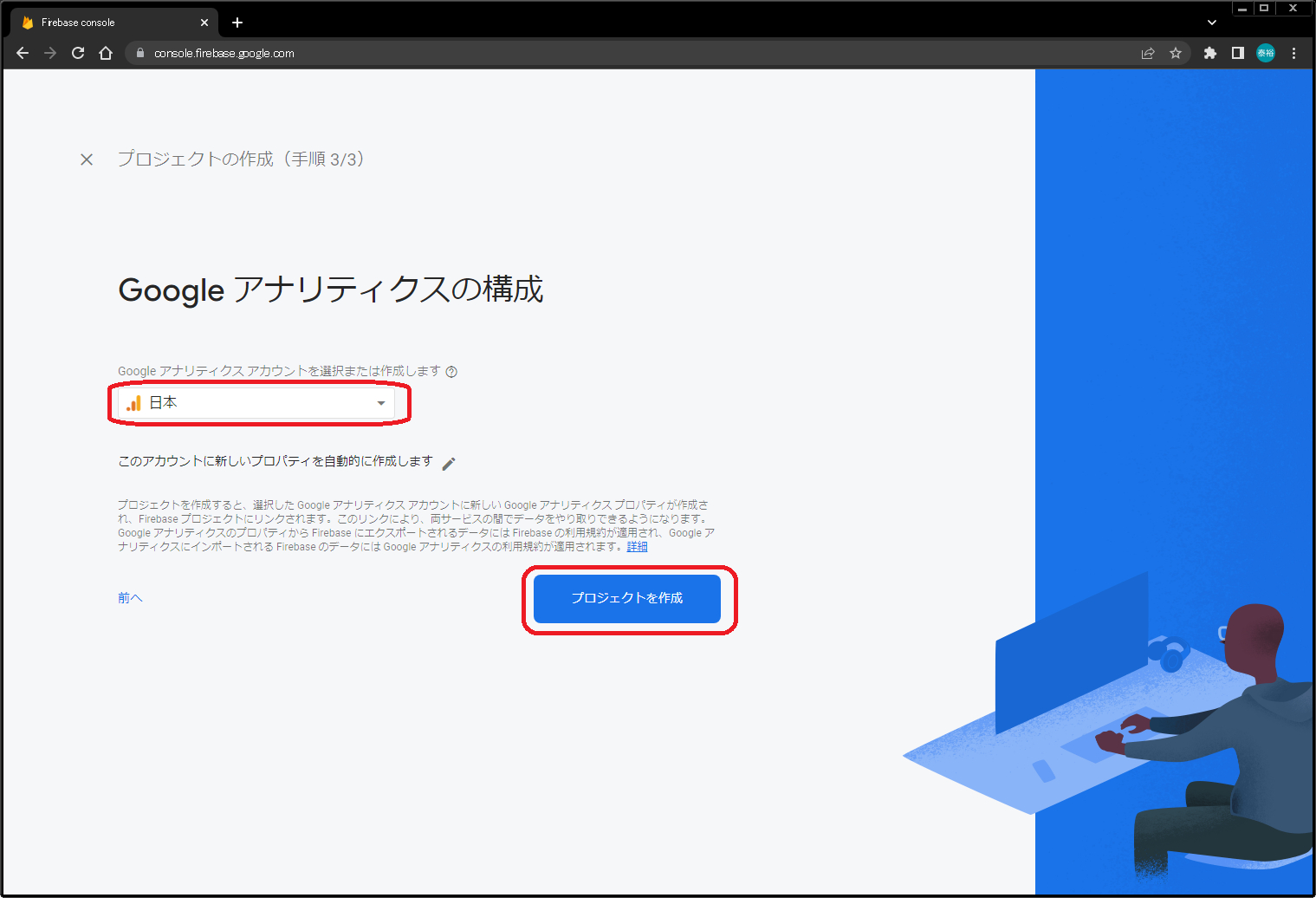Click the browser forward arrow

point(50,53)
